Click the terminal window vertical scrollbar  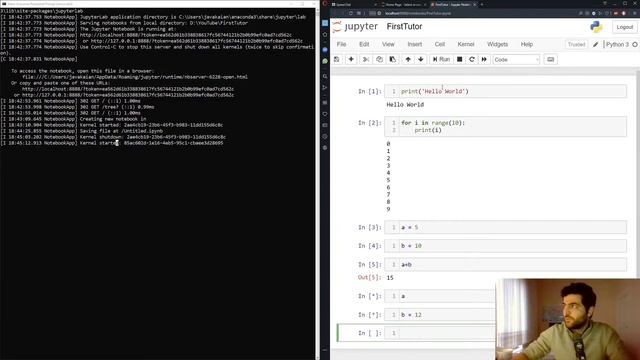(318, 184)
